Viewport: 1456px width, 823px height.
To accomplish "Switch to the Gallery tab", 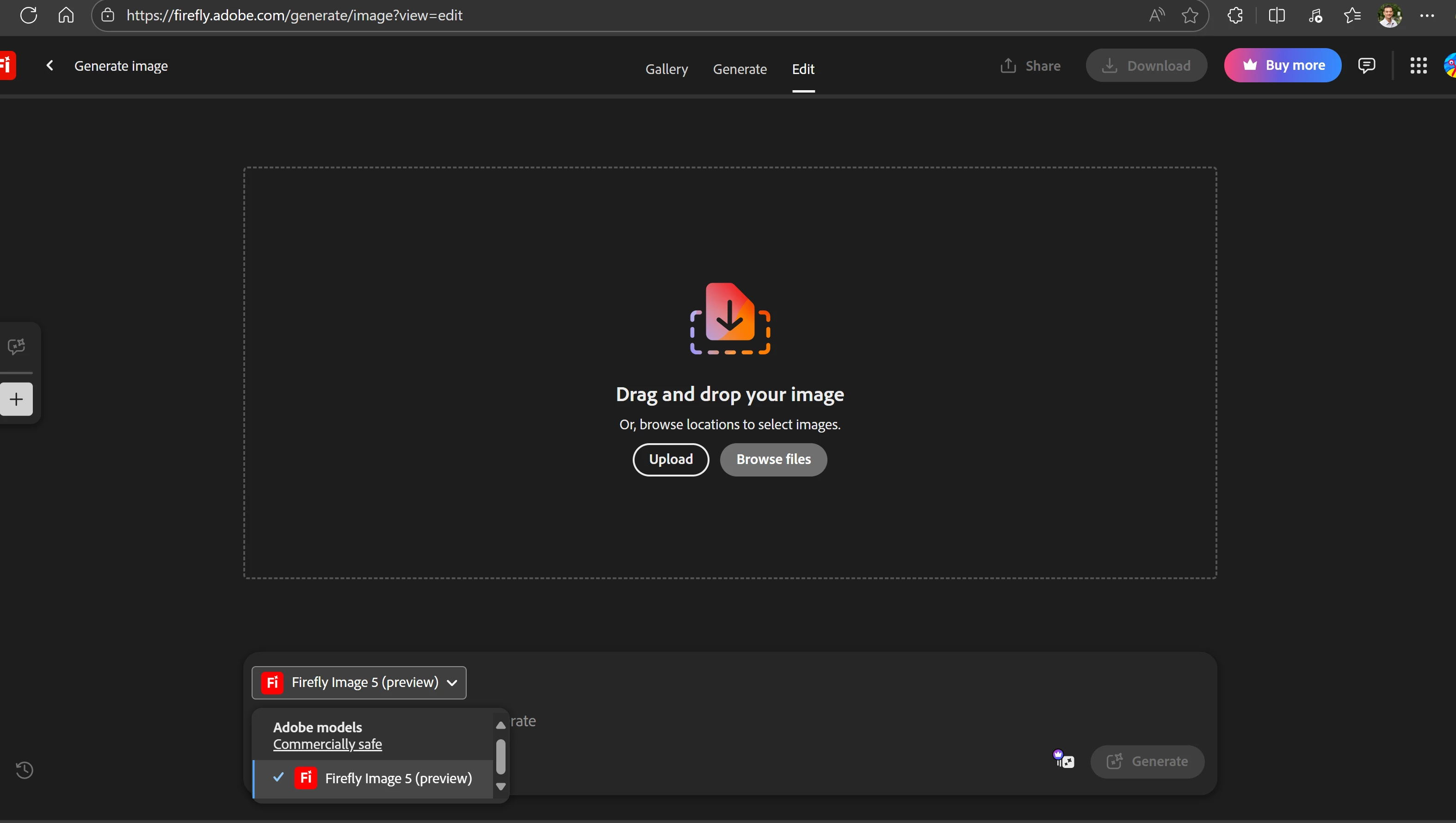I will [x=666, y=69].
